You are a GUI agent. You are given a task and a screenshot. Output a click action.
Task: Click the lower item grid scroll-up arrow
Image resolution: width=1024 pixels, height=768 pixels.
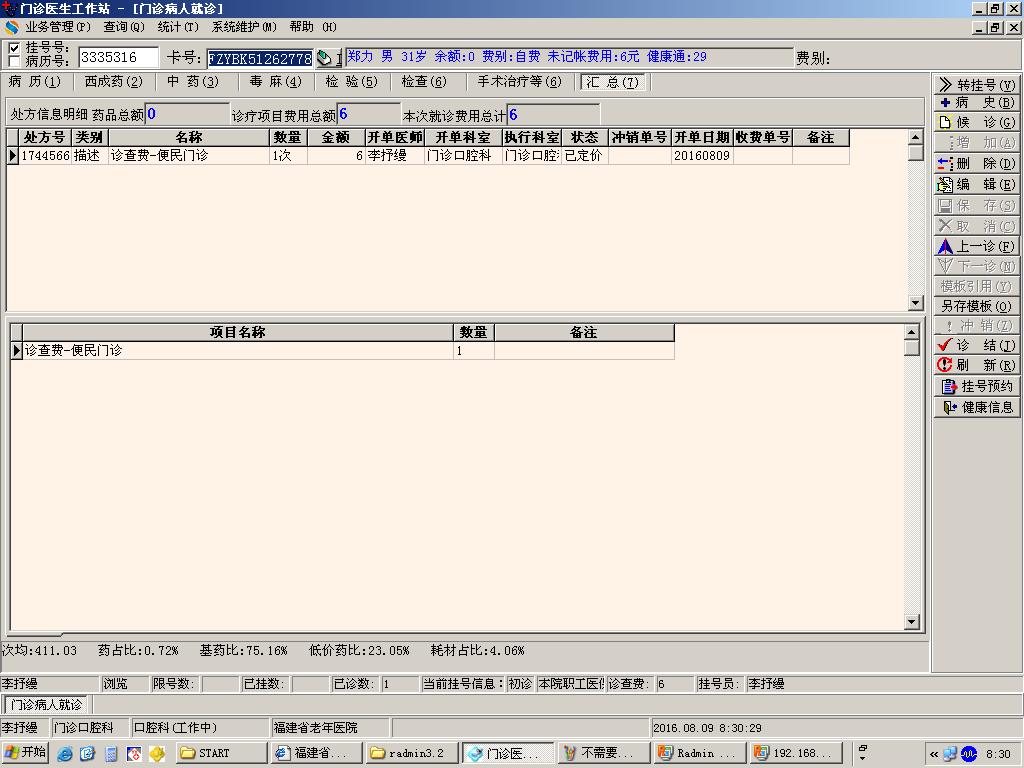pos(912,332)
